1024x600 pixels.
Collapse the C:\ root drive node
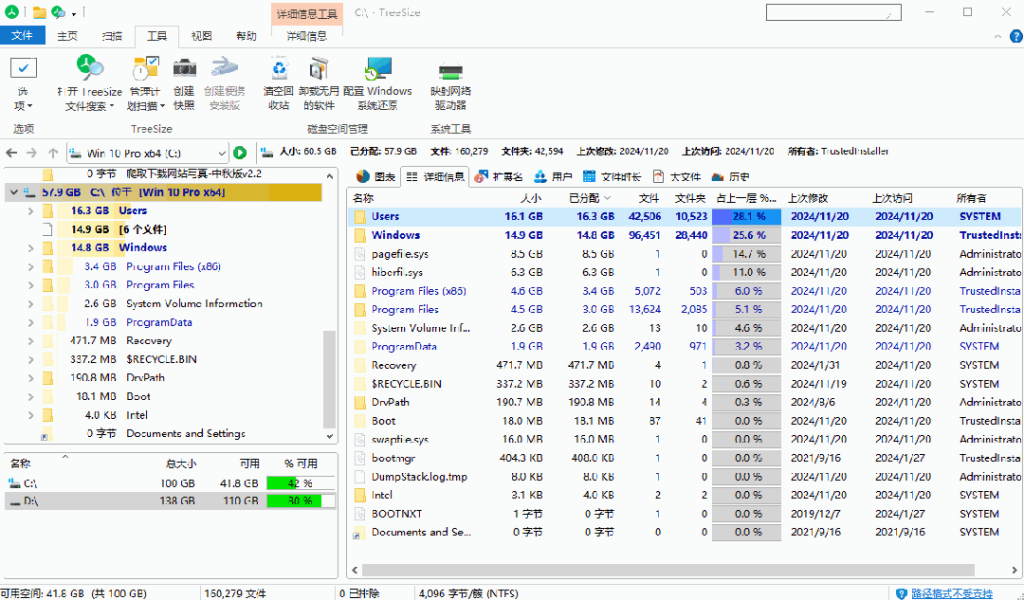12,192
